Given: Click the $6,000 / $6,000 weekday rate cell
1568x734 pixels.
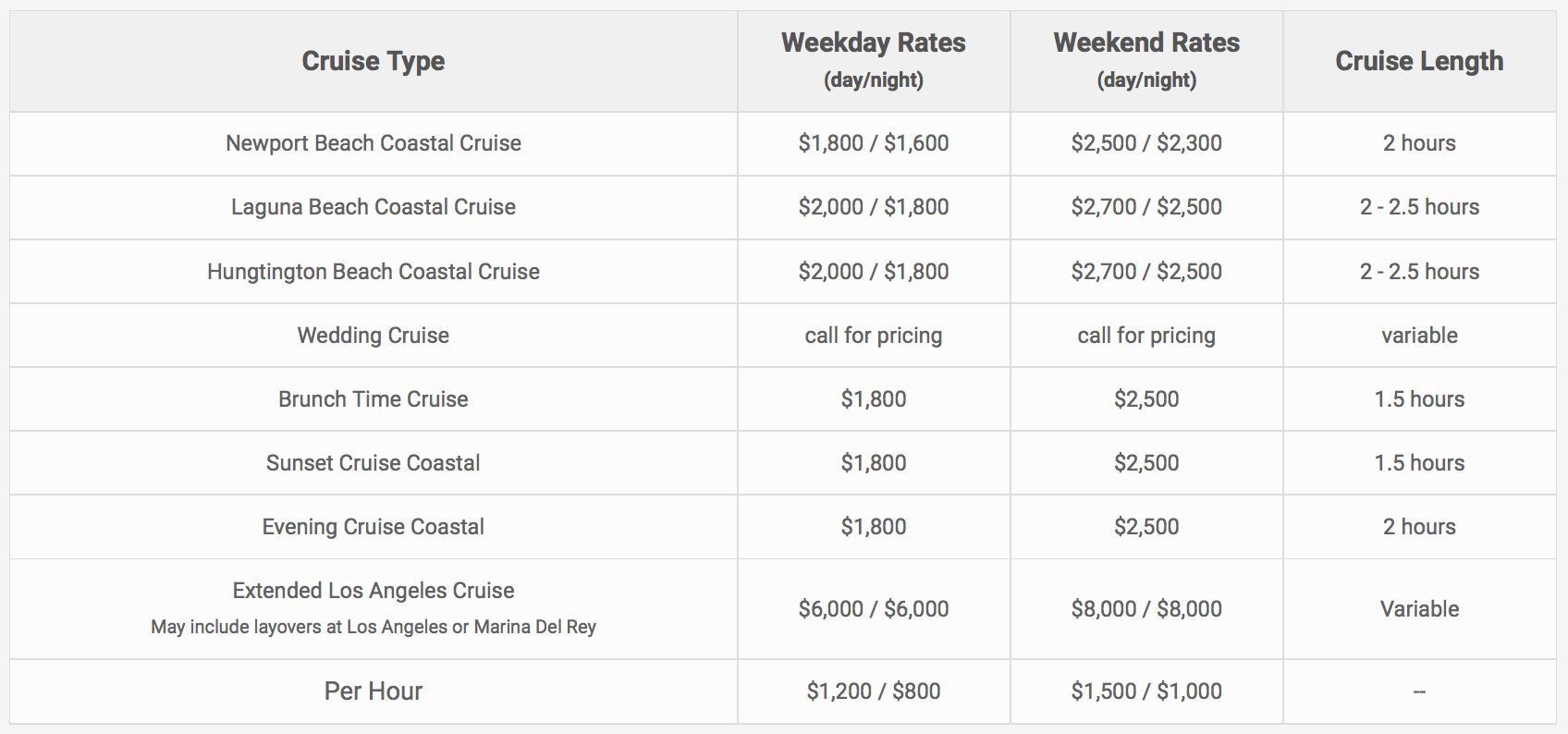Looking at the screenshot, I should tap(874, 609).
